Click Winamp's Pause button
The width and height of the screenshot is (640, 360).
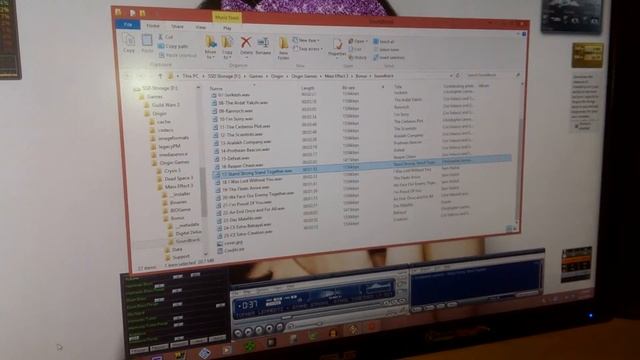tap(259, 330)
